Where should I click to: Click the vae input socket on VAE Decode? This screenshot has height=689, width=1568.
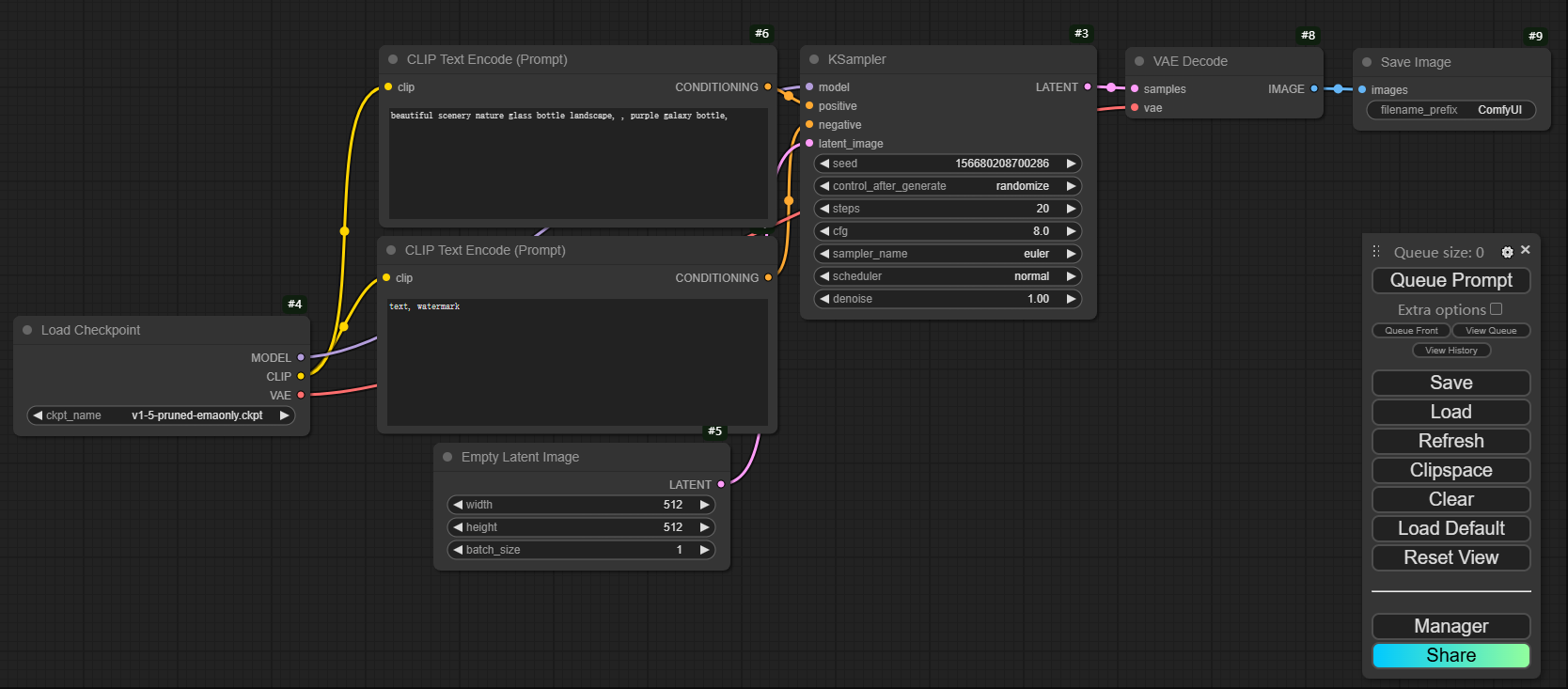coord(1135,107)
